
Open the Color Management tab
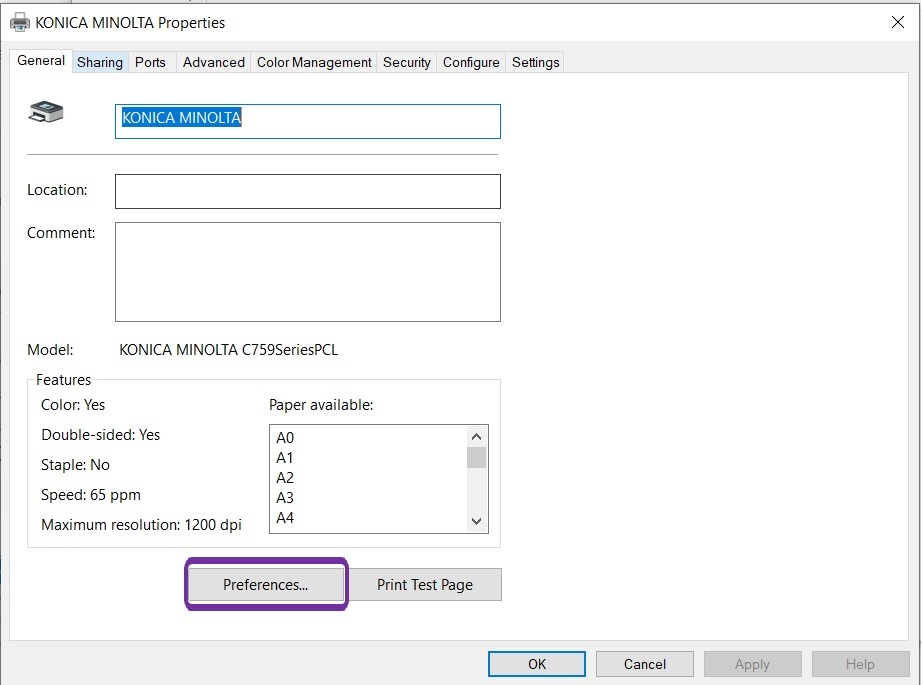[x=313, y=61]
